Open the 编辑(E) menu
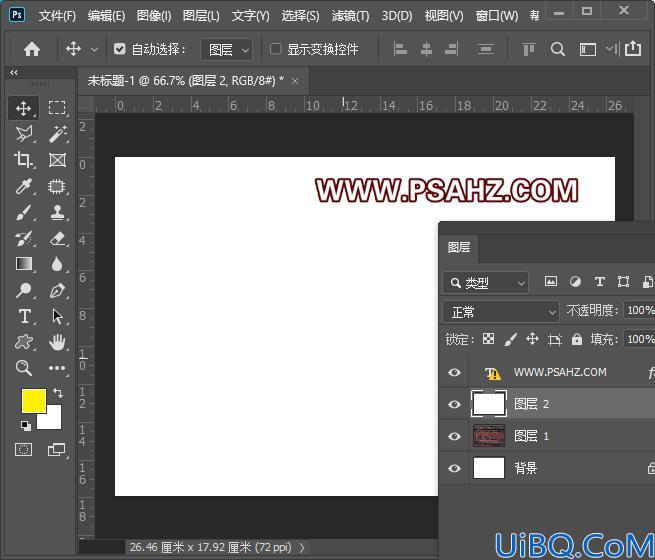Viewport: 655px width, 560px height. click(107, 16)
